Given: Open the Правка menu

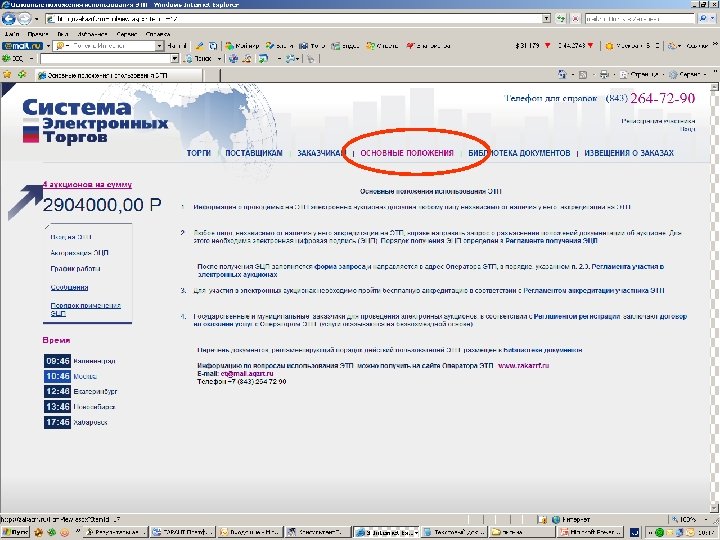Looking at the screenshot, I should [x=38, y=34].
